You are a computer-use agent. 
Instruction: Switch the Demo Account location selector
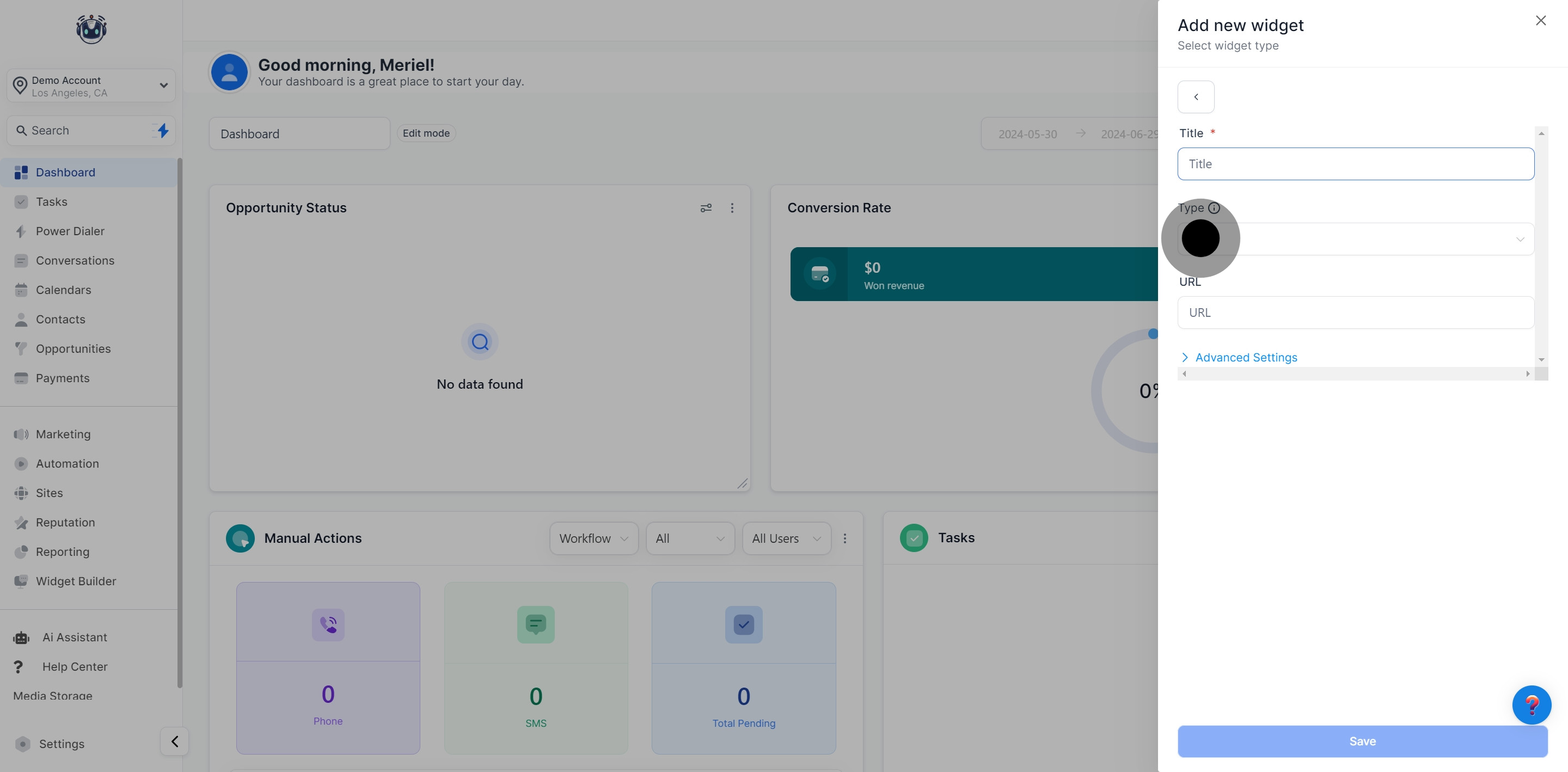[x=91, y=86]
